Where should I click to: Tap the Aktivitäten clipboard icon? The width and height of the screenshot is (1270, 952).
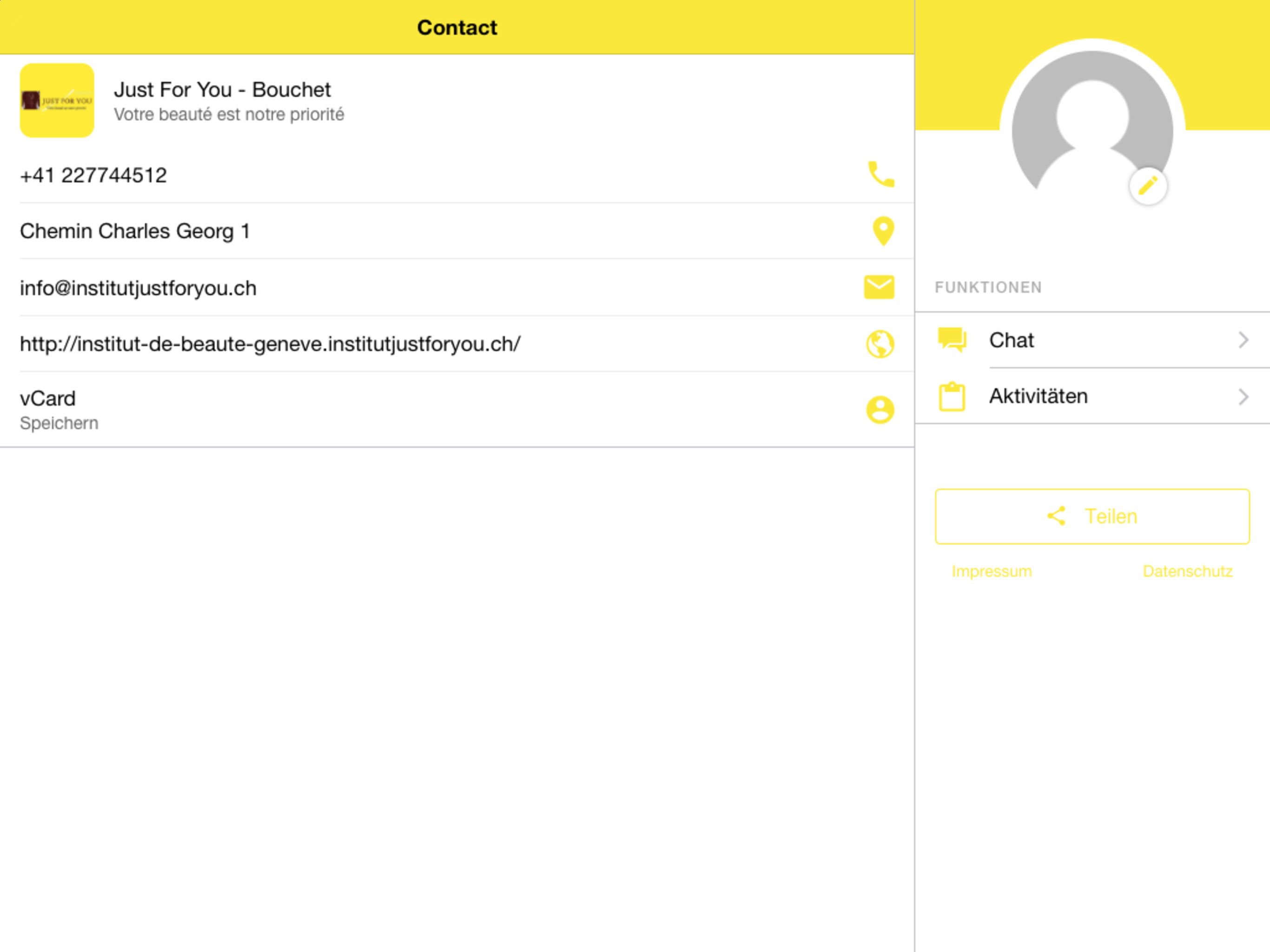(952, 396)
